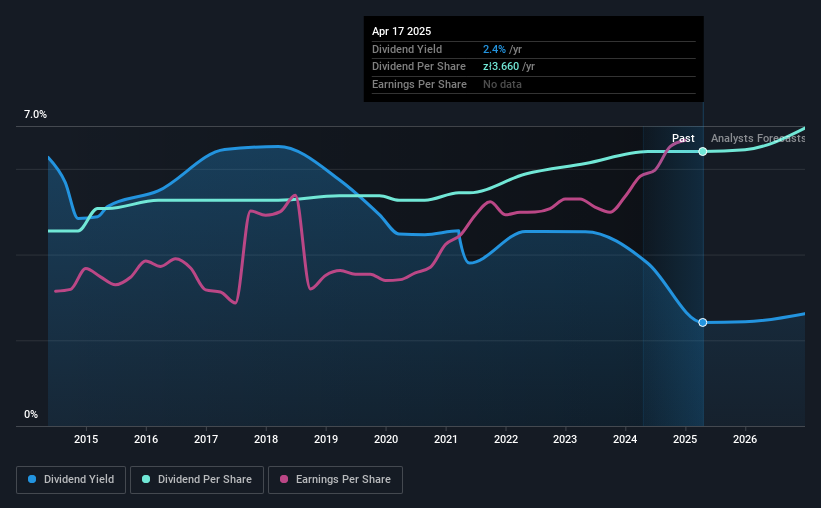821x508 pixels.
Task: Click the 0% y-axis label
Action: (31, 414)
